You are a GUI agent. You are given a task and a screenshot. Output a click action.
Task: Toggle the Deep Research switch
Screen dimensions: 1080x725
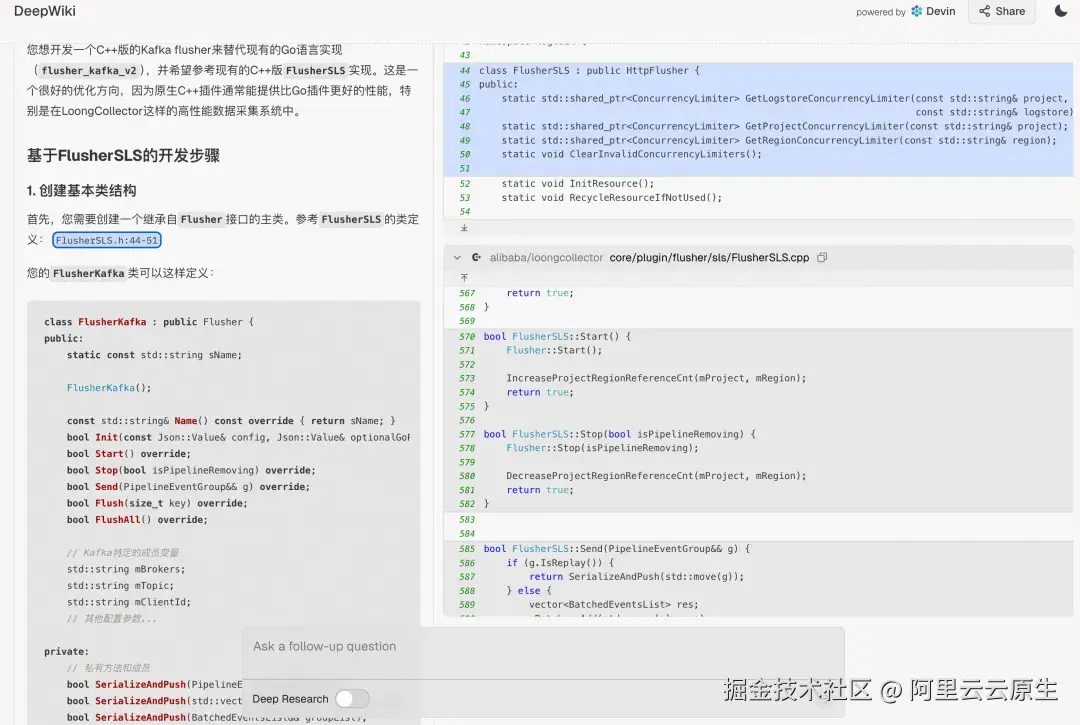(x=353, y=699)
